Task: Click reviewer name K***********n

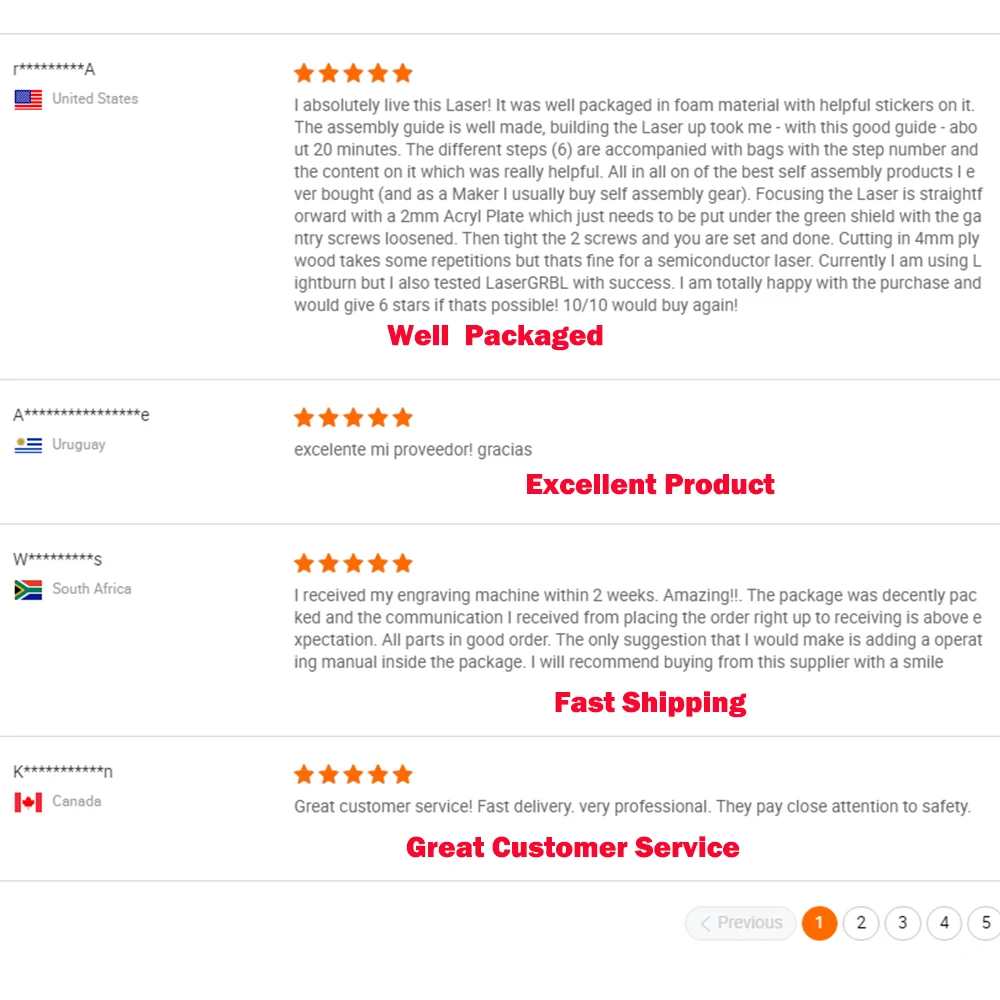Action: coord(63,771)
